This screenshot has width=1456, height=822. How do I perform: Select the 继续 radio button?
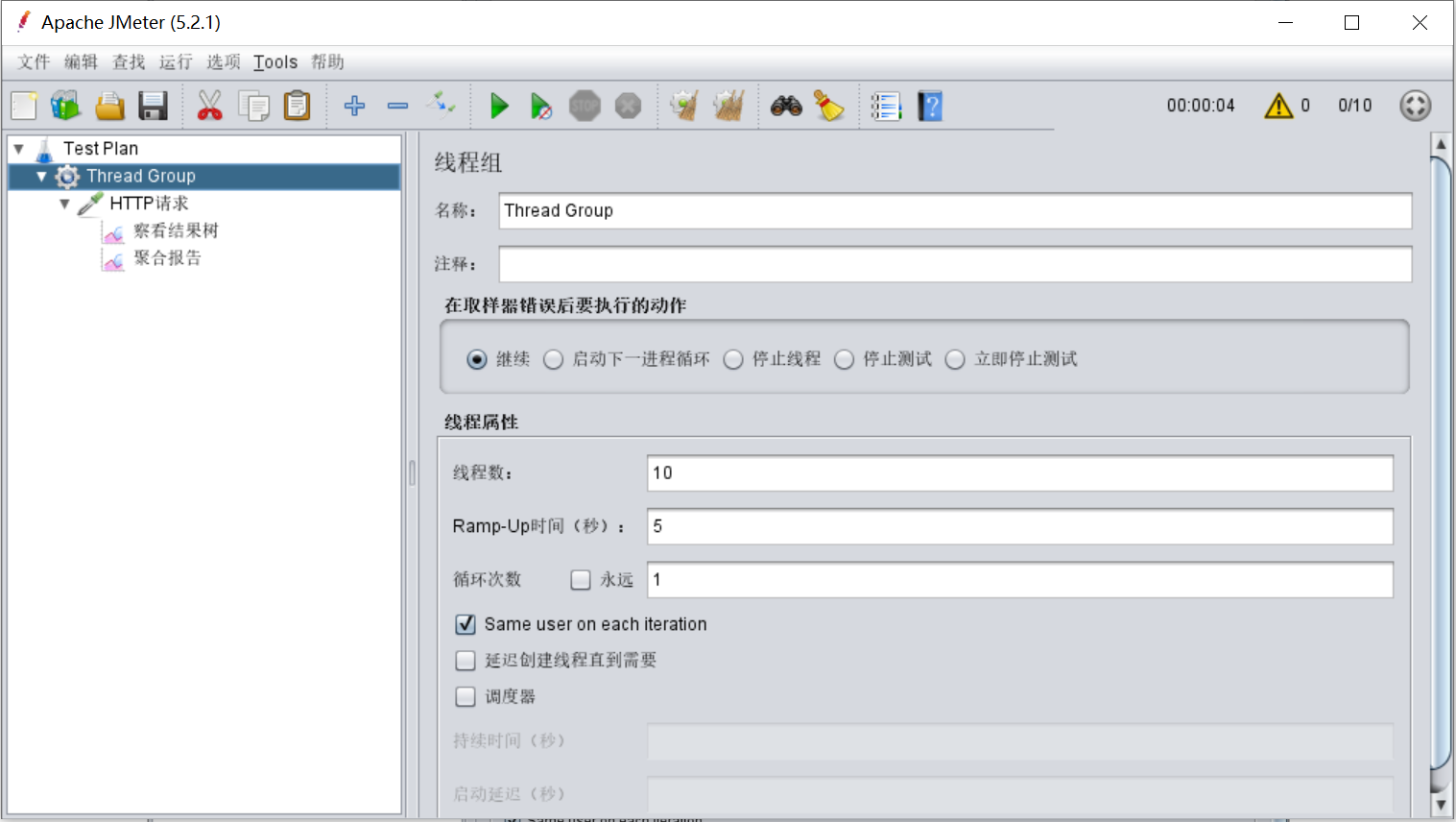[x=477, y=359]
